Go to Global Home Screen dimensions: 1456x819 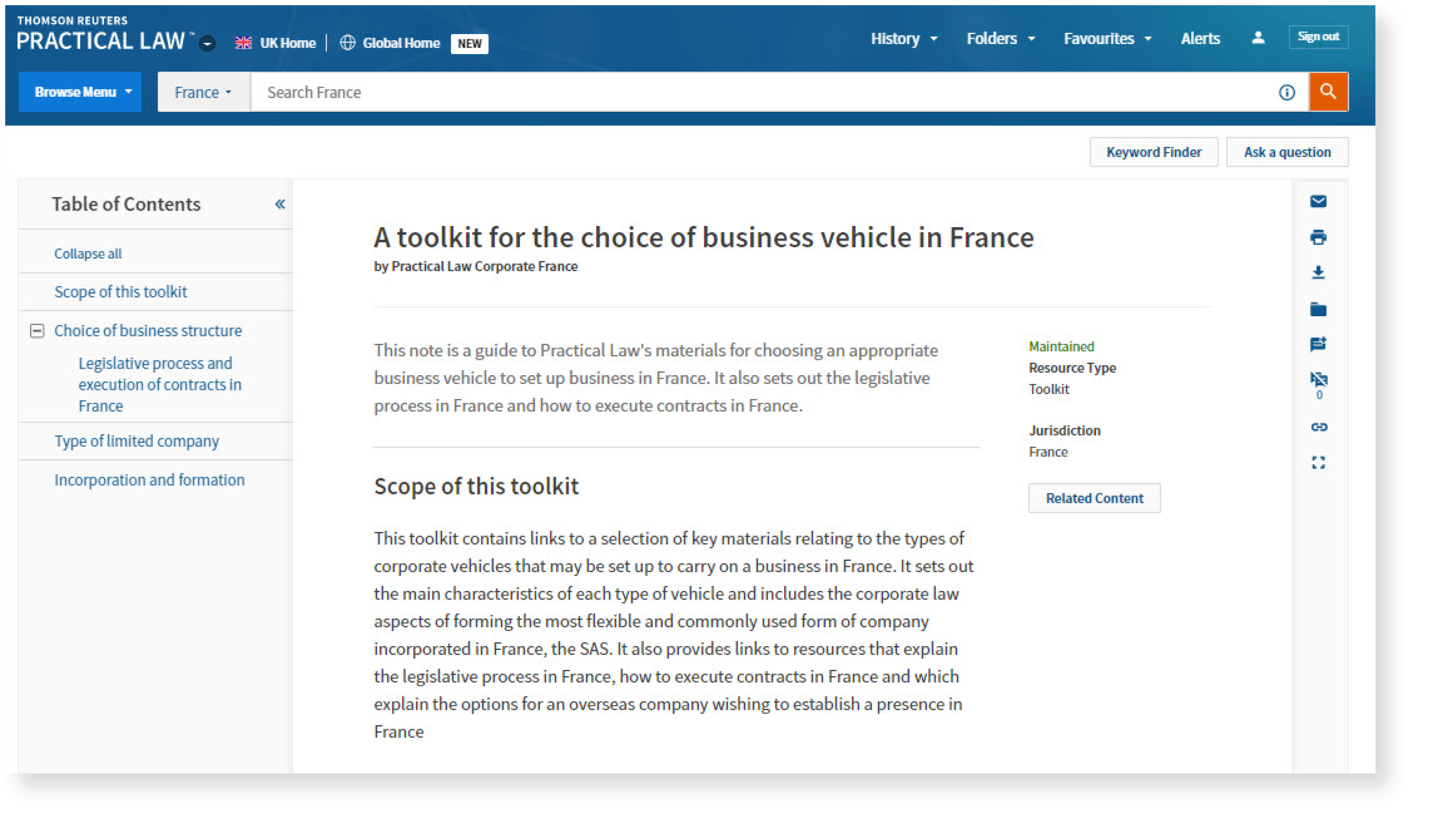click(401, 43)
